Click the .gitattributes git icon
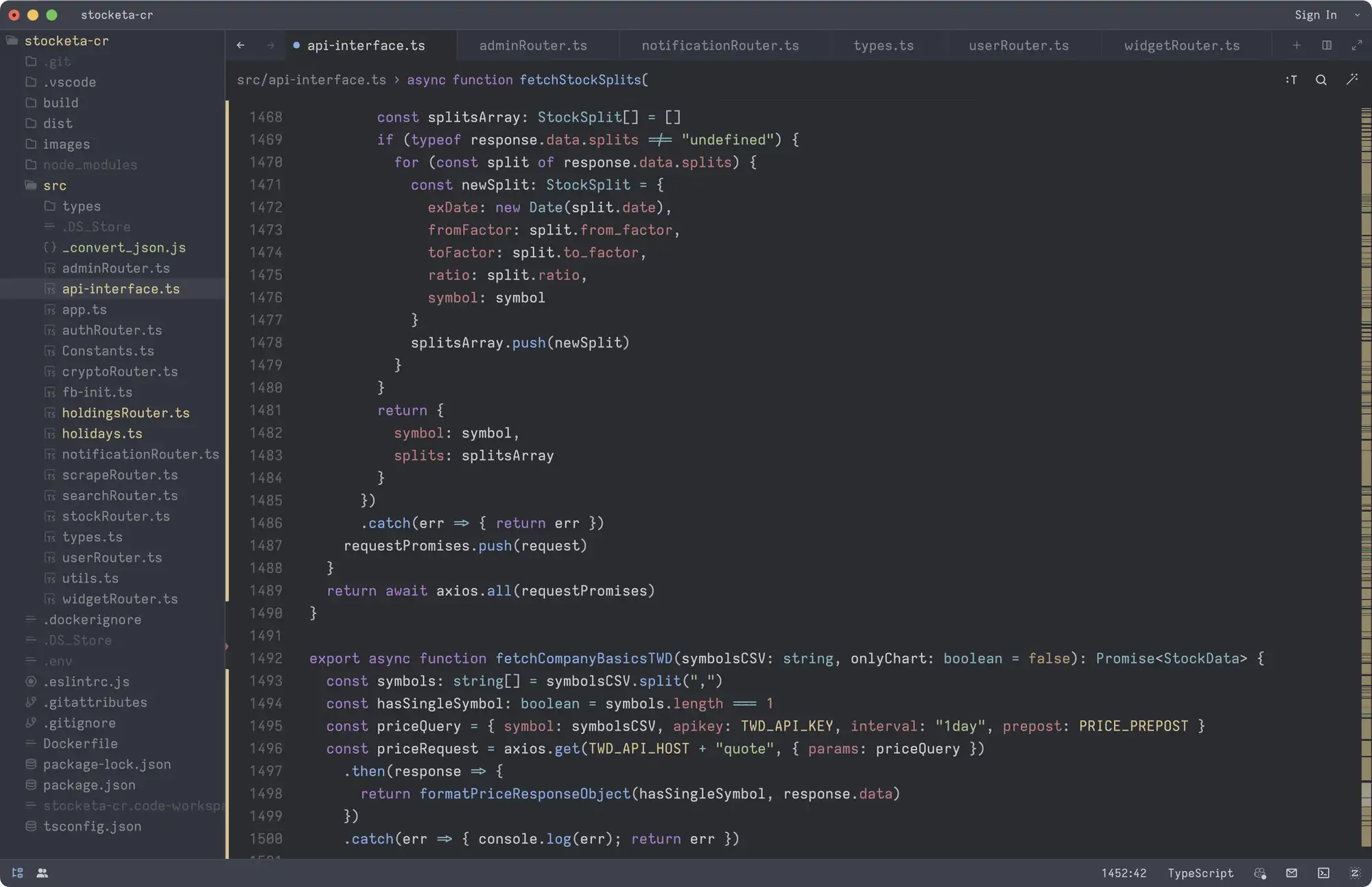1372x887 pixels. [31, 702]
